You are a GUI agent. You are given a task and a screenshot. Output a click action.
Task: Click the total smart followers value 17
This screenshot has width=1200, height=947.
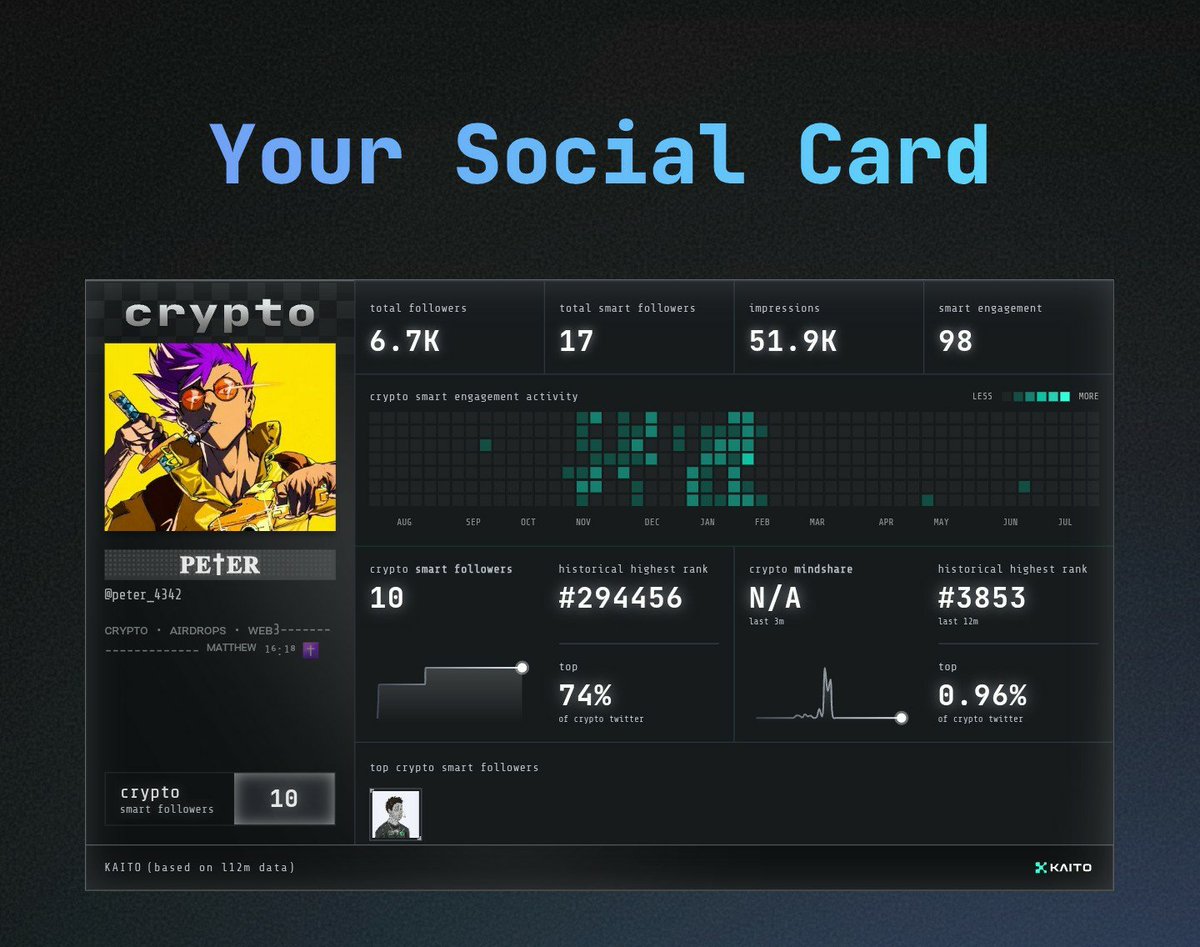pos(577,342)
